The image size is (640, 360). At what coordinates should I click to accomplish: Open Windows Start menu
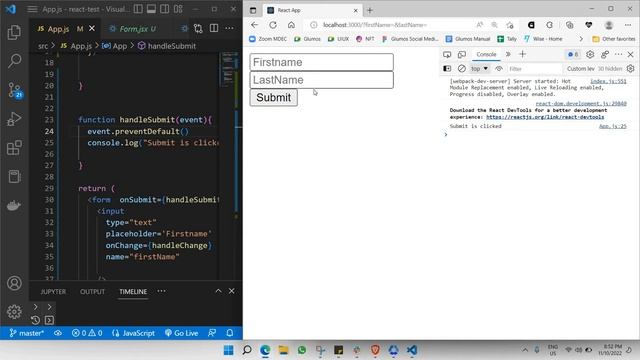[x=229, y=350]
